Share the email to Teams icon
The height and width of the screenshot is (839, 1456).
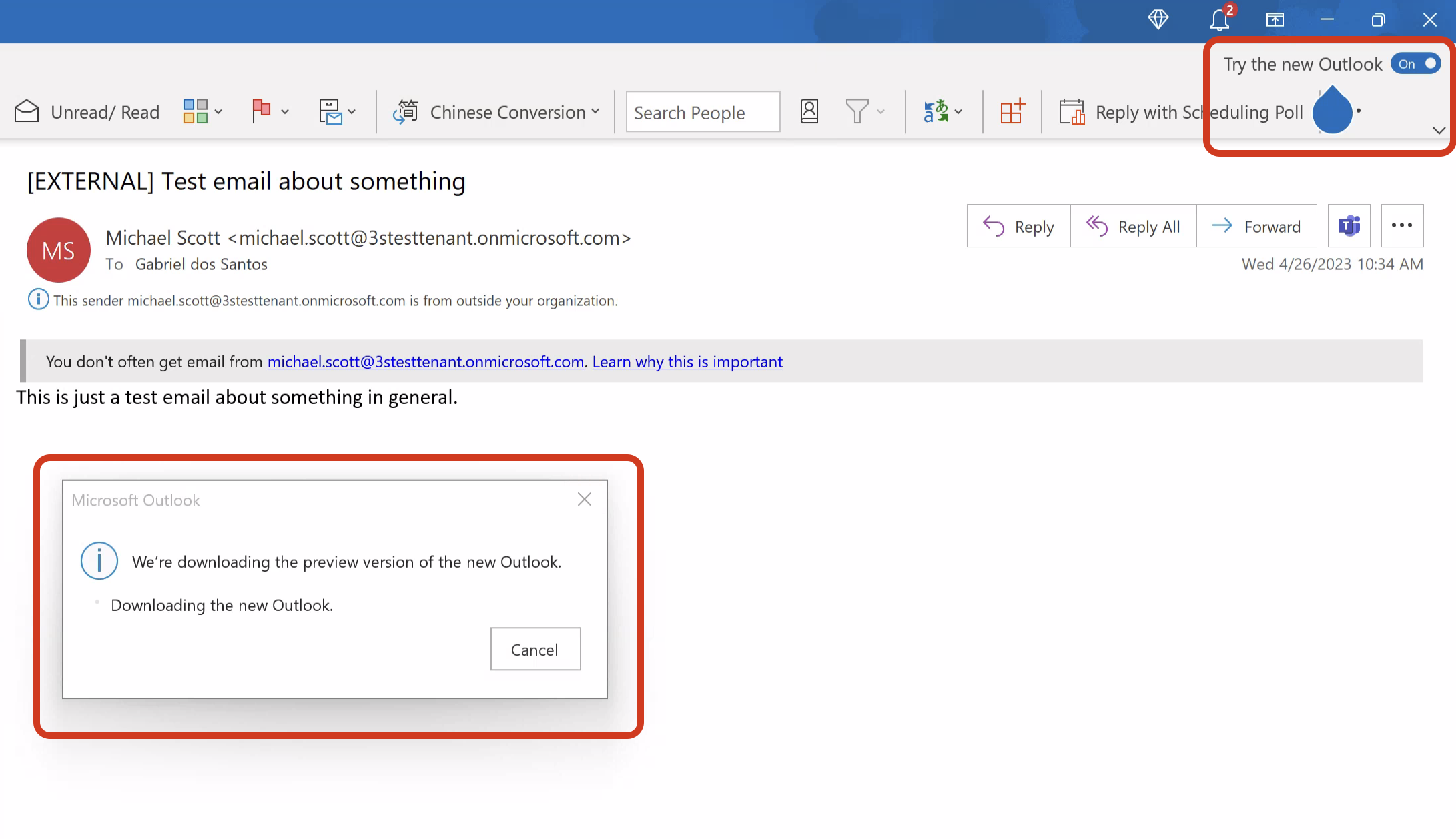1349,225
